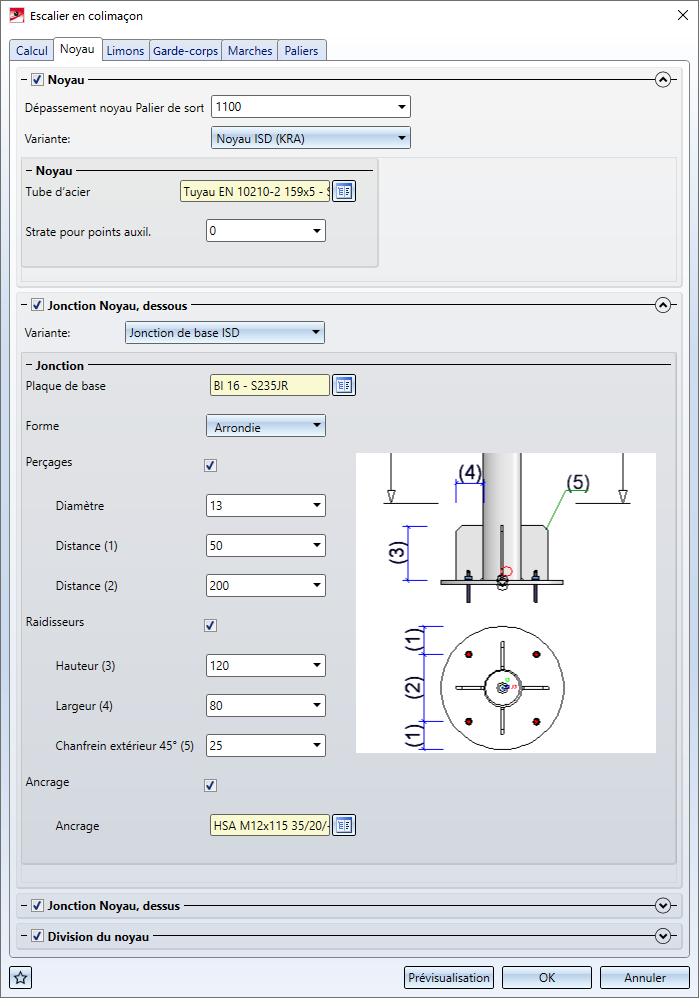Click the Annuler button
The height and width of the screenshot is (998, 699).
coord(645,977)
